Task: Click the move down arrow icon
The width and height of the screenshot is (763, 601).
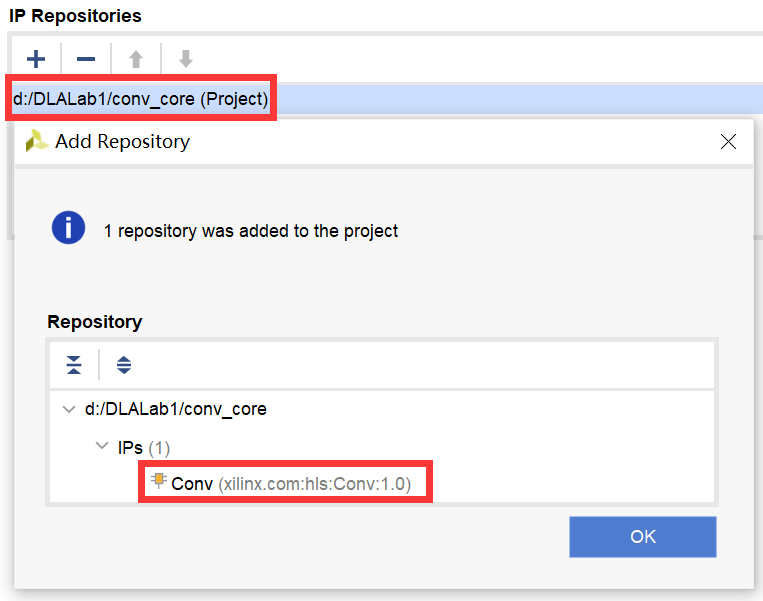Action: click(x=185, y=59)
